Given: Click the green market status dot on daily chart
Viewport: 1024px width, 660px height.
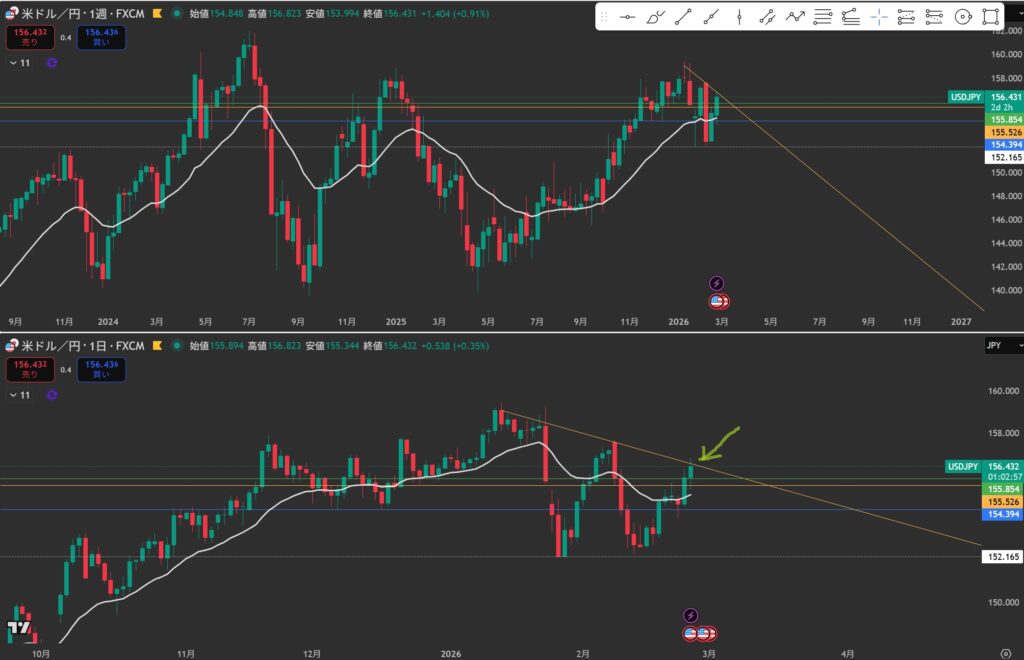Looking at the screenshot, I should [178, 346].
